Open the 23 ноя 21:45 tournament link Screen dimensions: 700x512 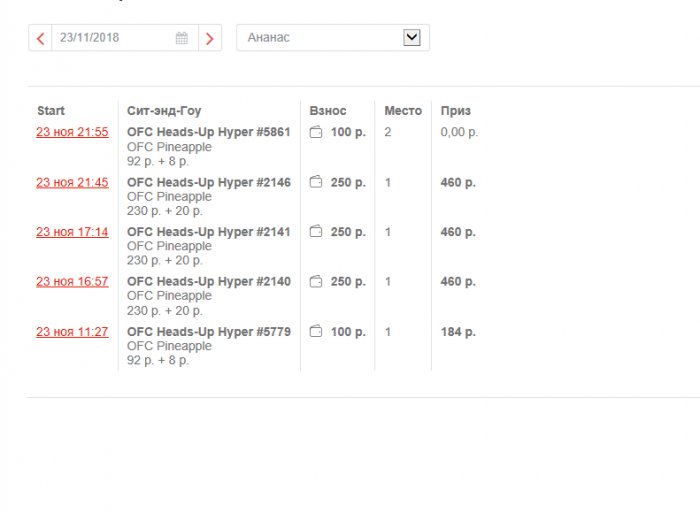point(72,183)
